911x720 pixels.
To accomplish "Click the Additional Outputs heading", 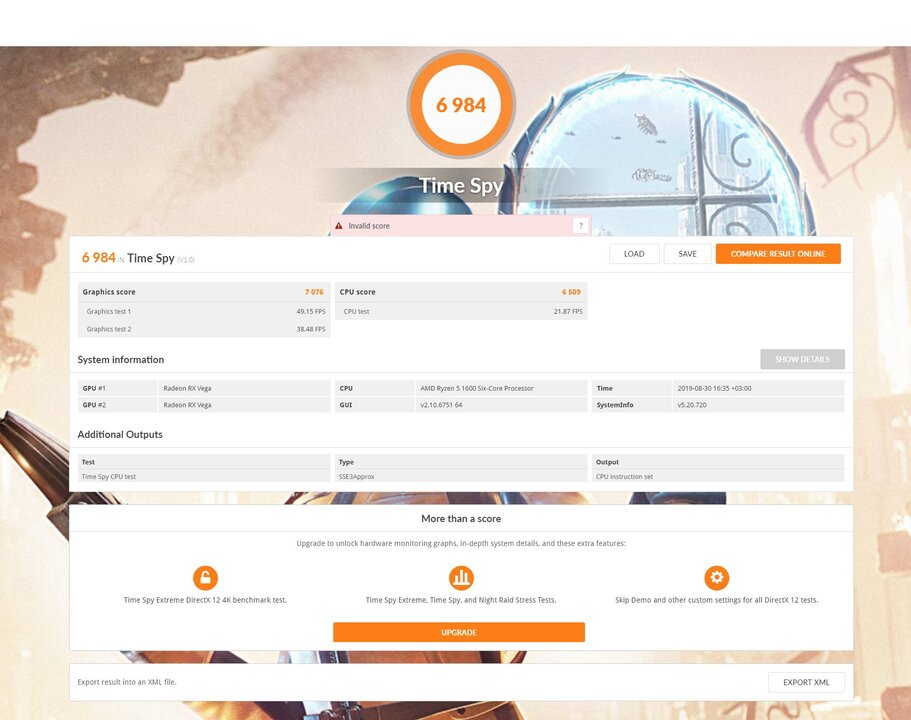I will (x=120, y=435).
